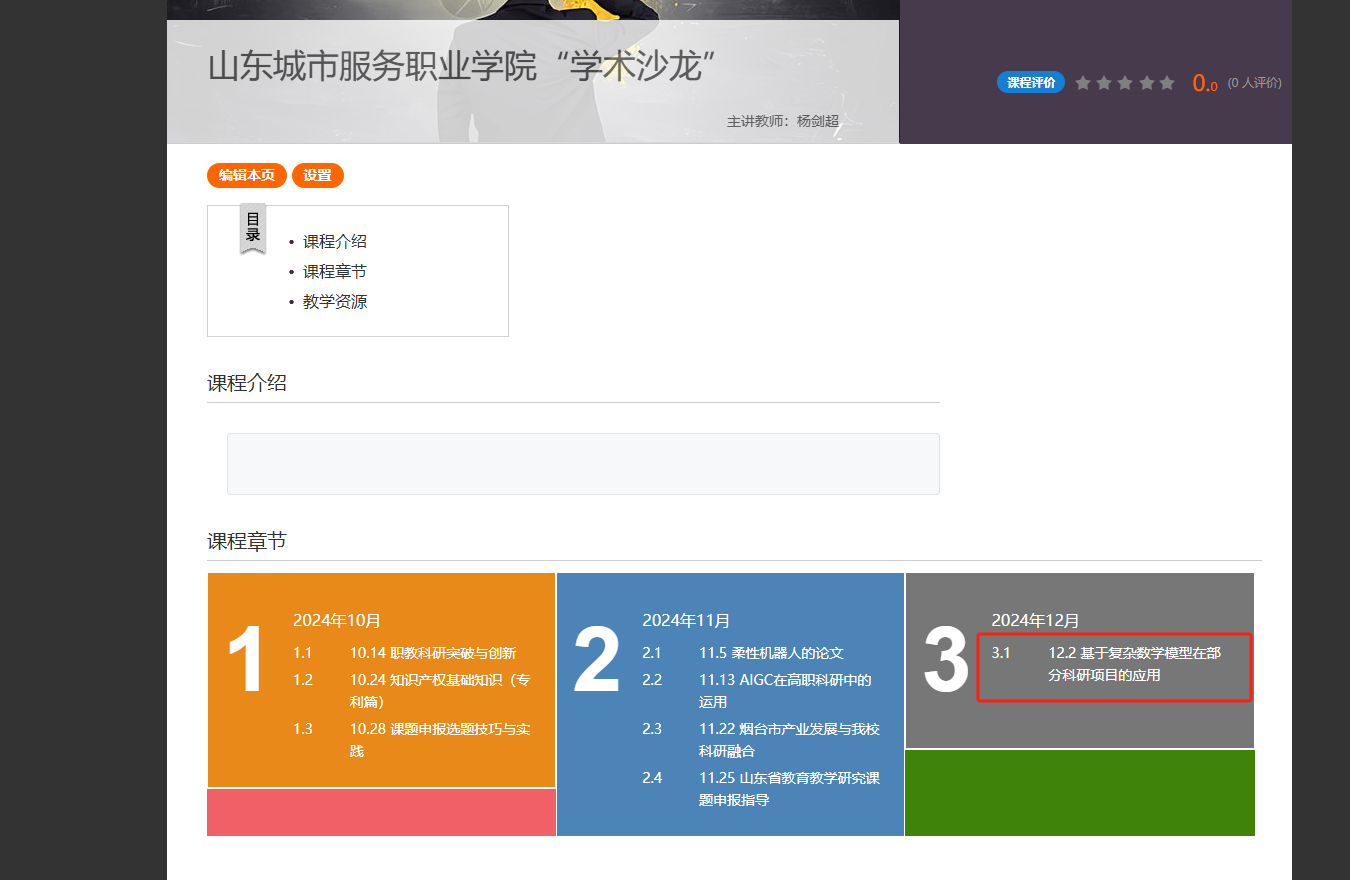Click the 课程介绍 section heading

tap(247, 383)
